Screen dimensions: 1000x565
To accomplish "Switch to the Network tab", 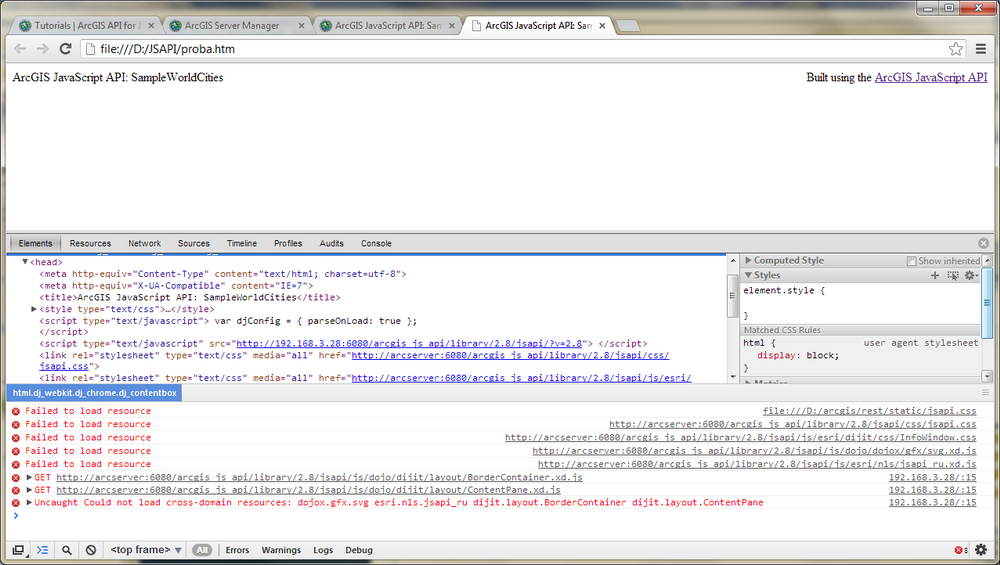I will click(x=144, y=243).
